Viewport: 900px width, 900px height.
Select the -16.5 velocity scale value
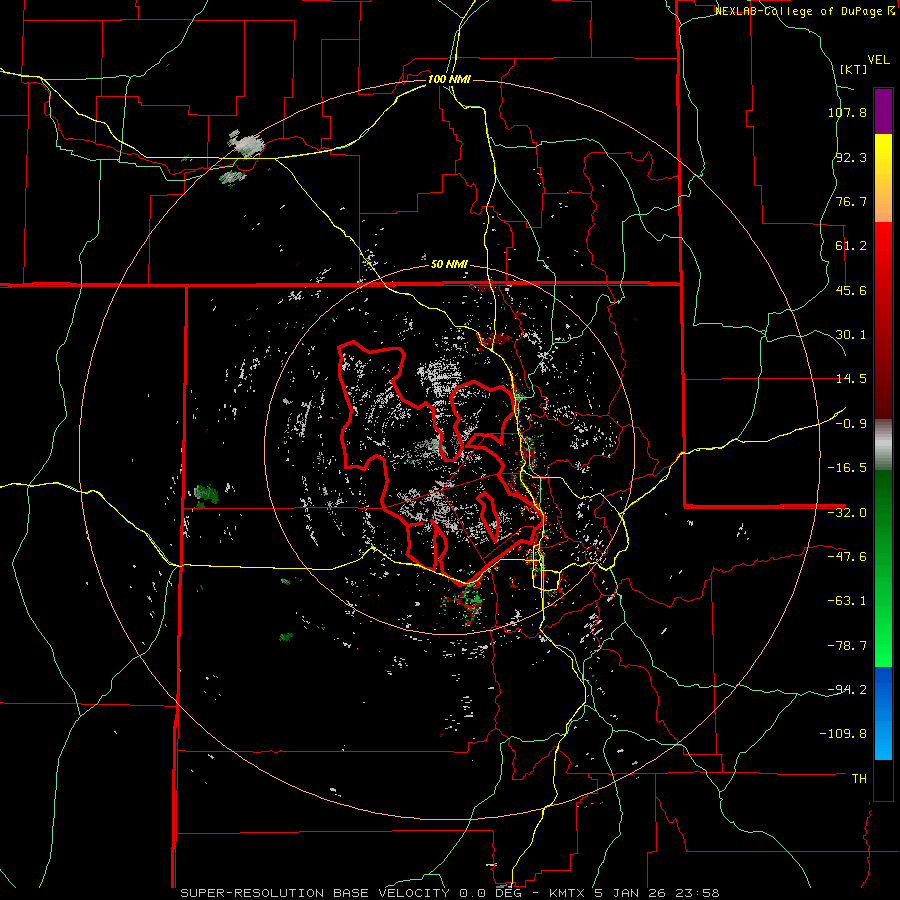(847, 468)
